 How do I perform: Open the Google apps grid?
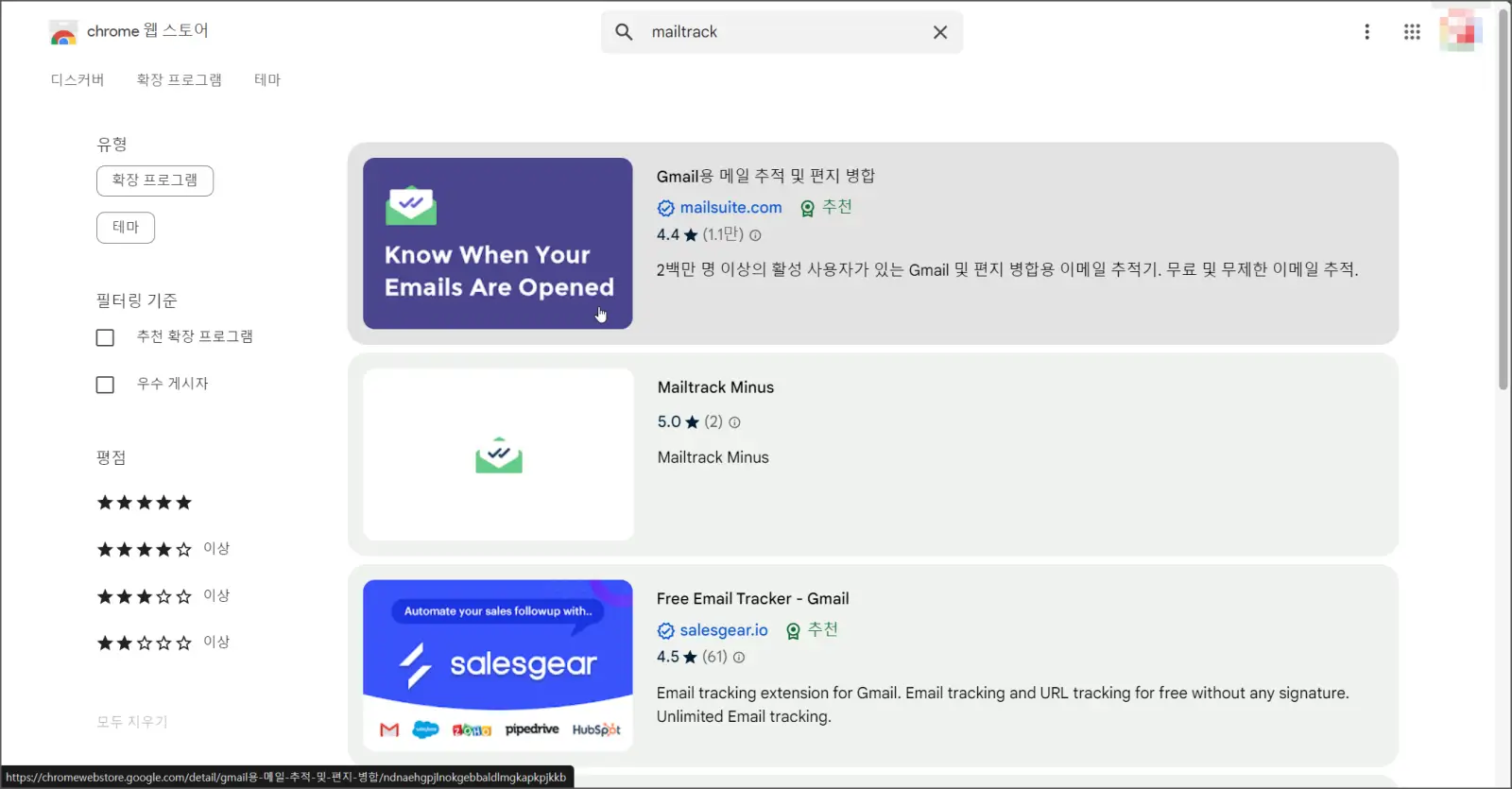[x=1412, y=32]
